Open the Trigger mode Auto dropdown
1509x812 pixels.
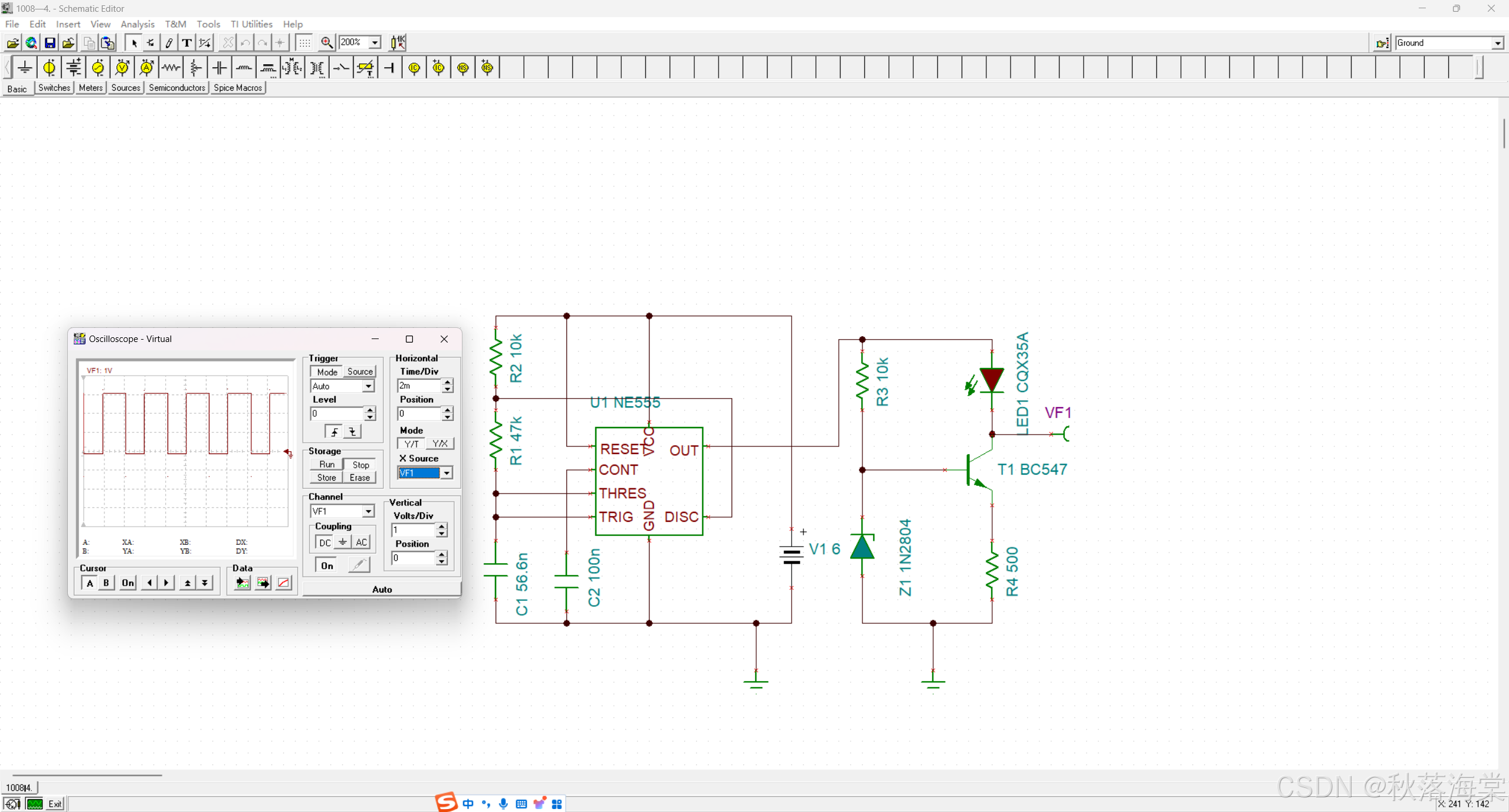tap(368, 386)
